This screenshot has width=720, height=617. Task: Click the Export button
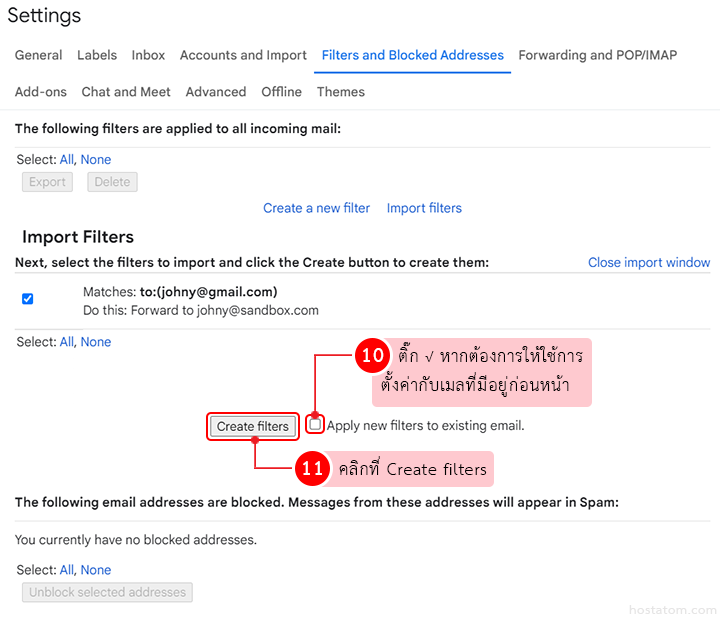tap(47, 182)
